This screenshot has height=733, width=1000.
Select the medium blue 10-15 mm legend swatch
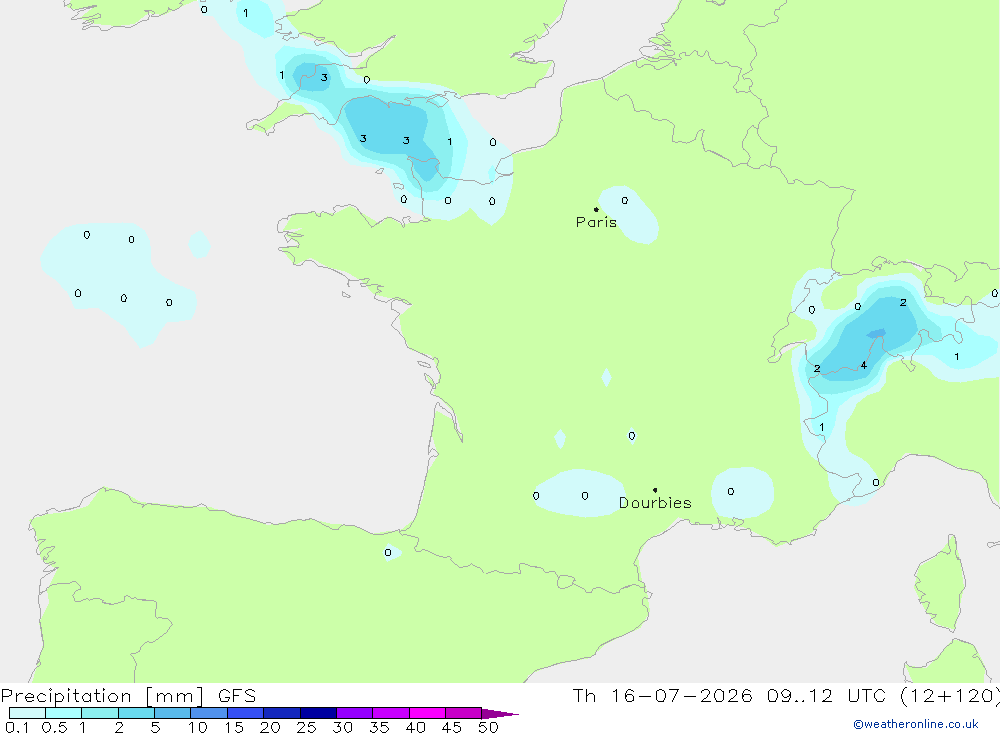(209, 713)
